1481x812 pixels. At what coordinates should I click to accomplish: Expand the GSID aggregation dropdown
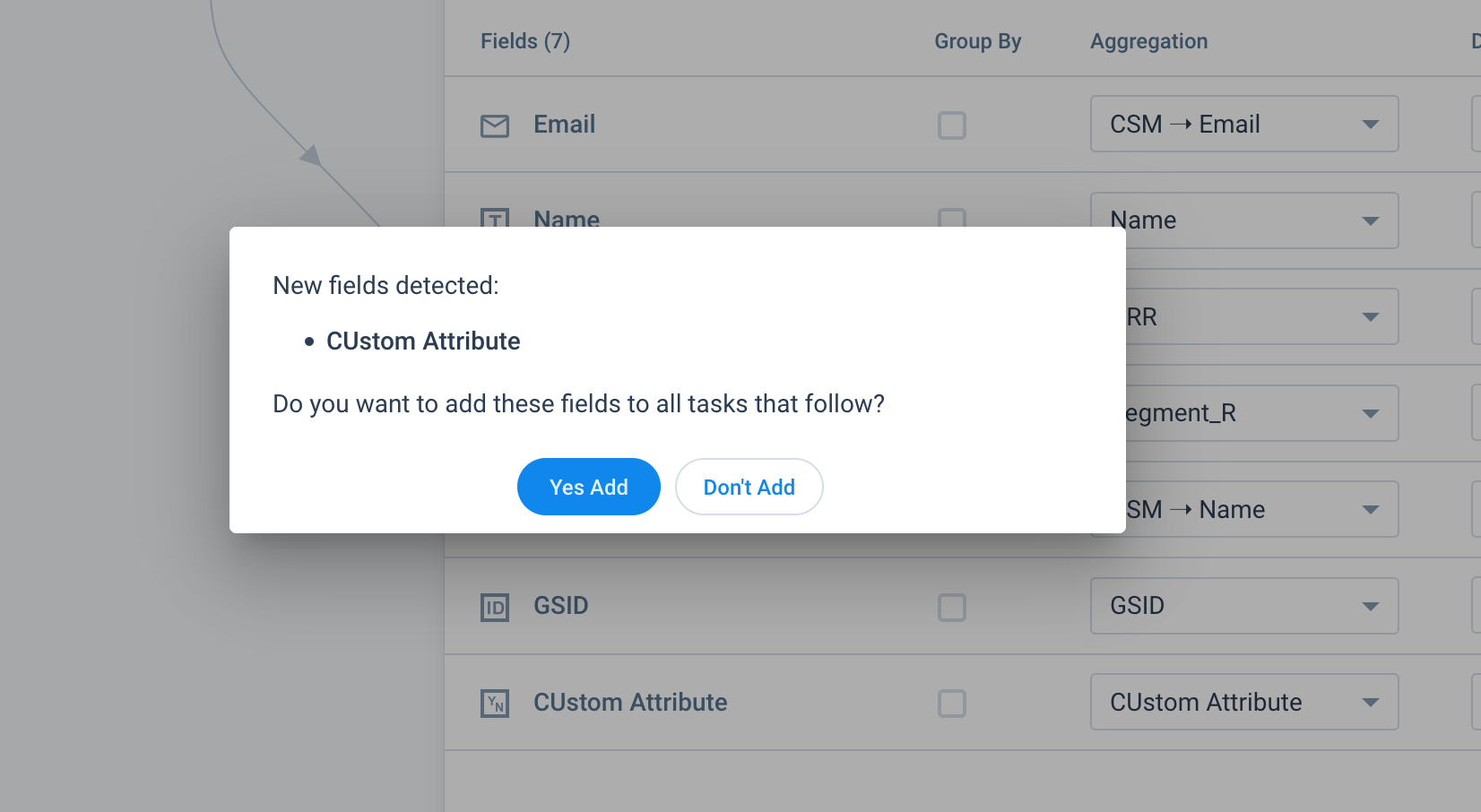coord(1244,606)
